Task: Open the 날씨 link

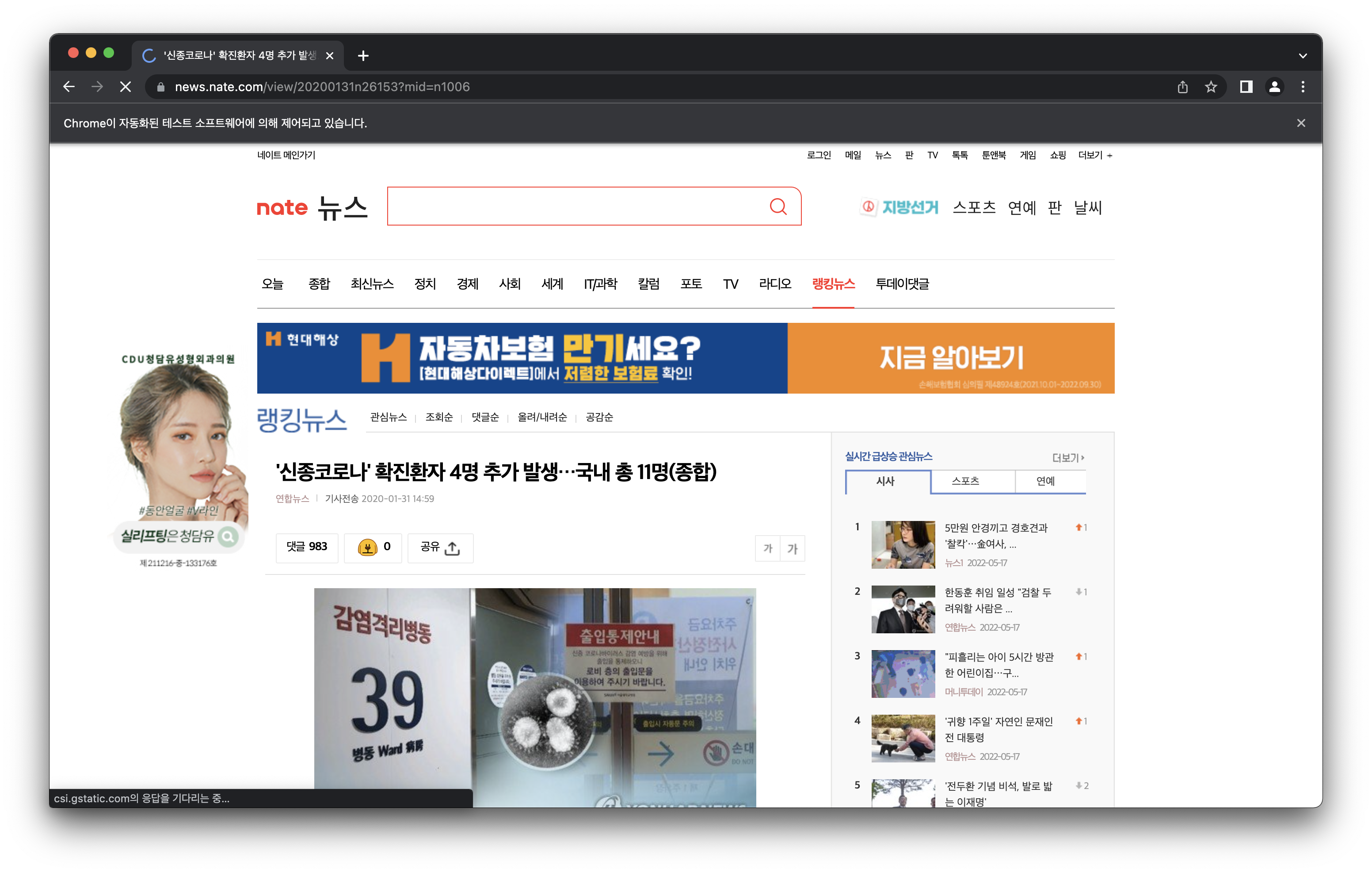Action: coord(1088,207)
